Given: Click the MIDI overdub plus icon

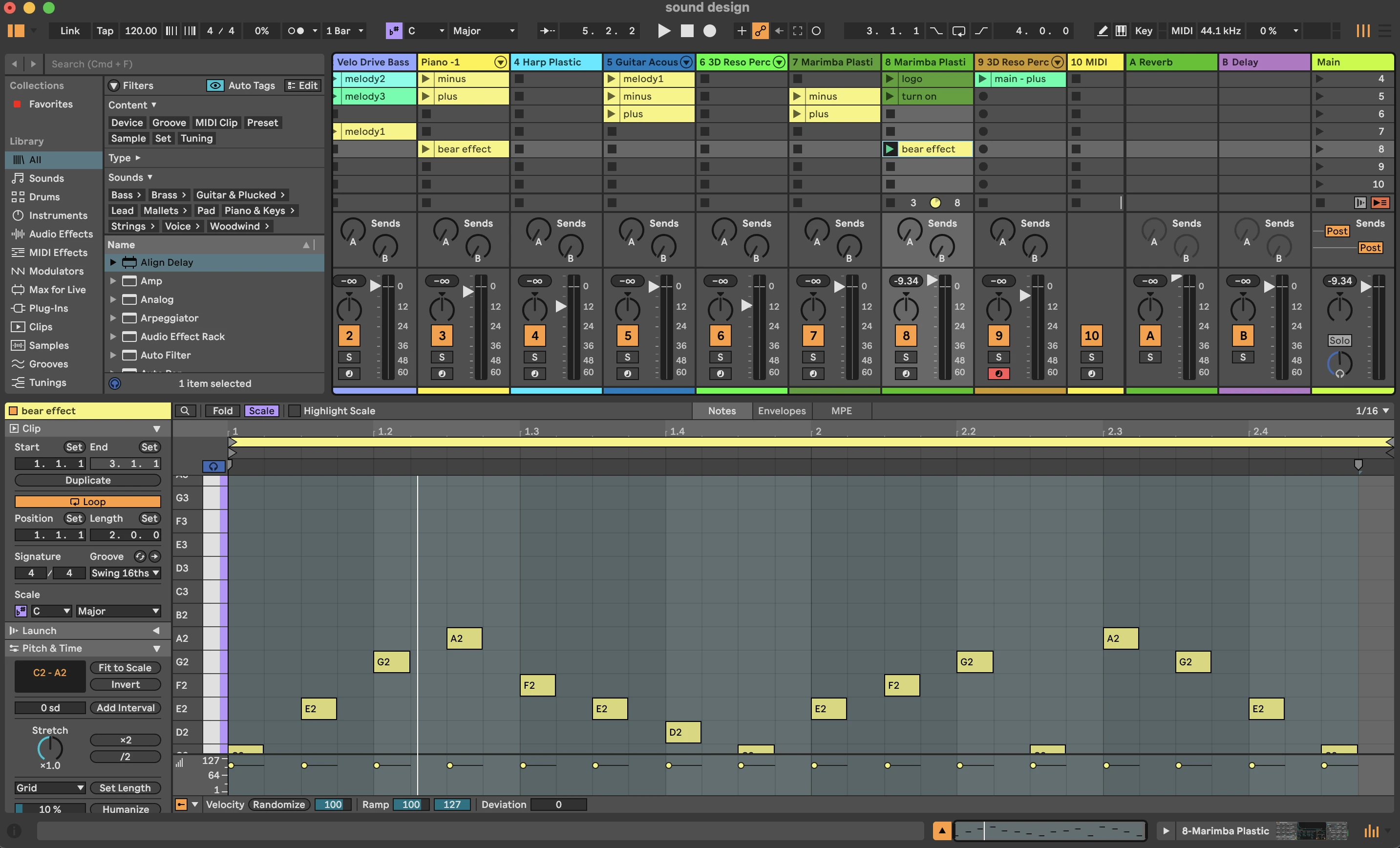Looking at the screenshot, I should pos(741,31).
